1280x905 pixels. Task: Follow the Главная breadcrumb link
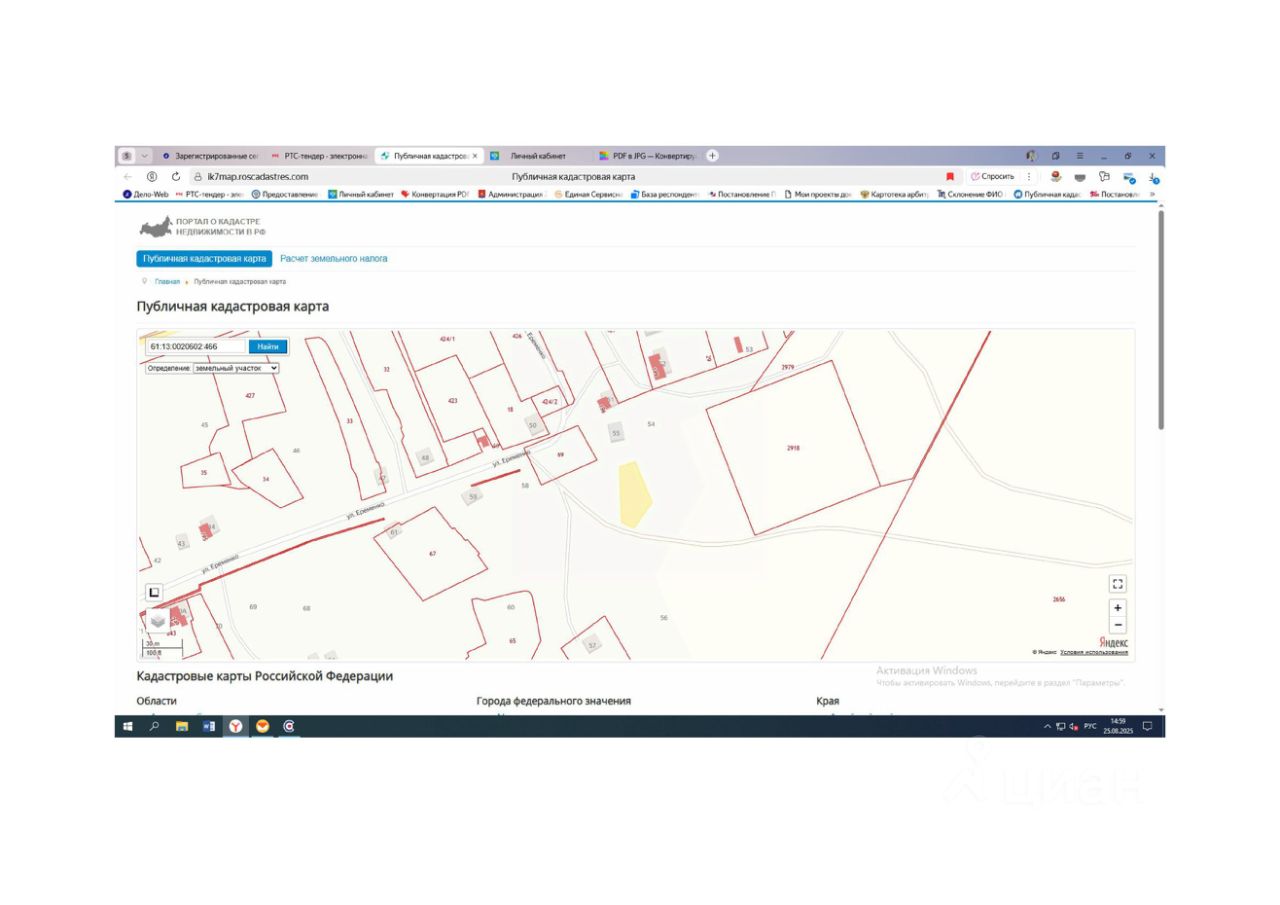[x=167, y=282]
